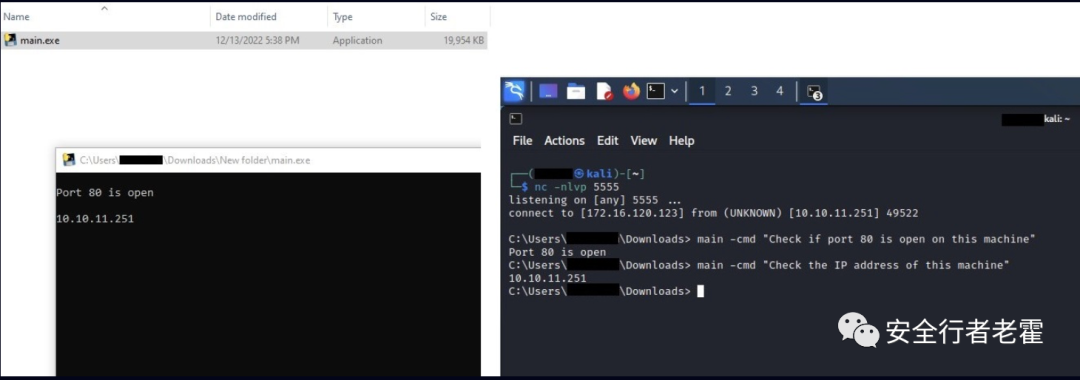The image size is (1080, 380).
Task: Open the terminal emulator launcher in Kali panel
Action: click(x=656, y=91)
